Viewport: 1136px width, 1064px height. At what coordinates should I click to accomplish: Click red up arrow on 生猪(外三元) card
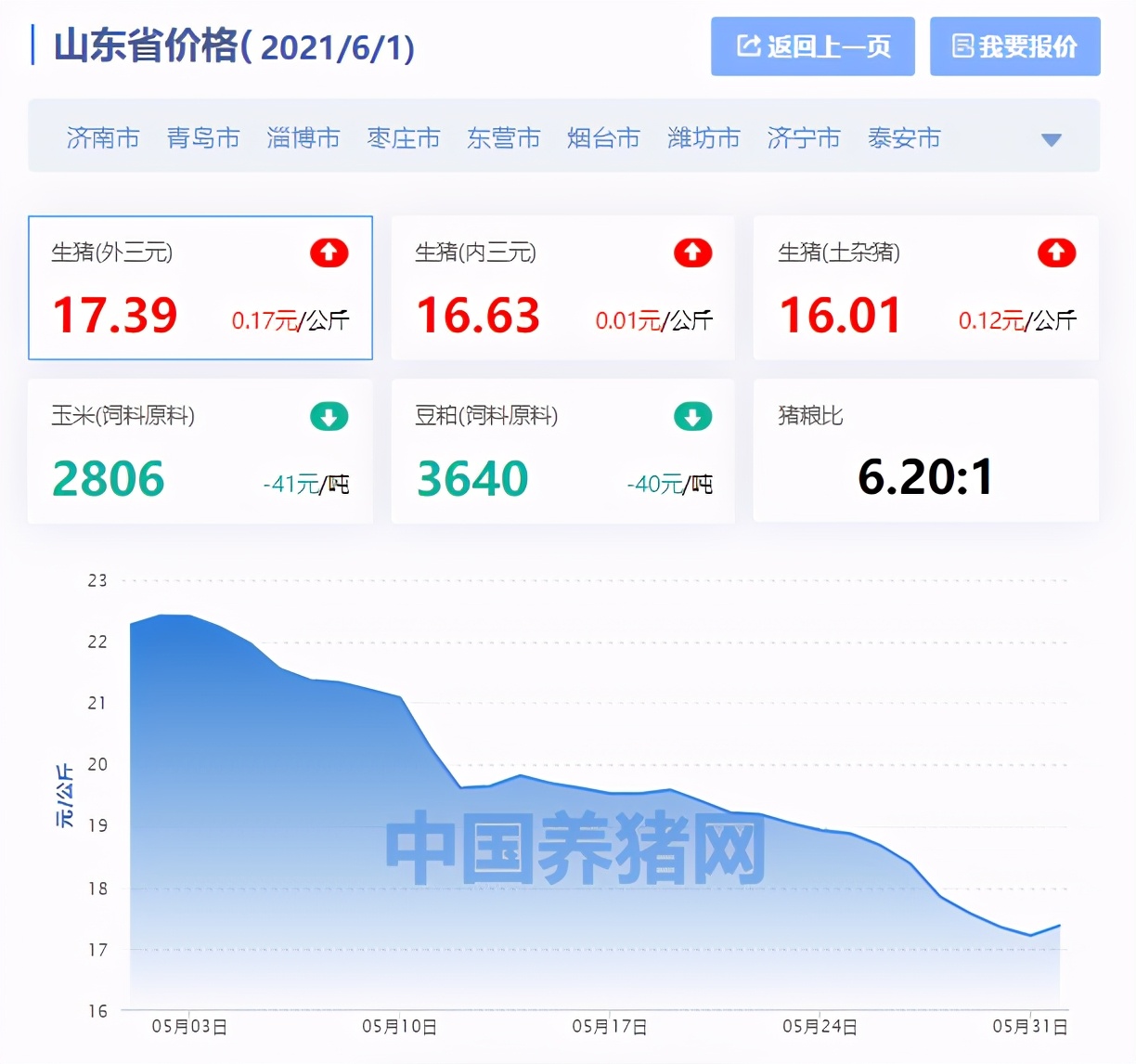pos(329,253)
